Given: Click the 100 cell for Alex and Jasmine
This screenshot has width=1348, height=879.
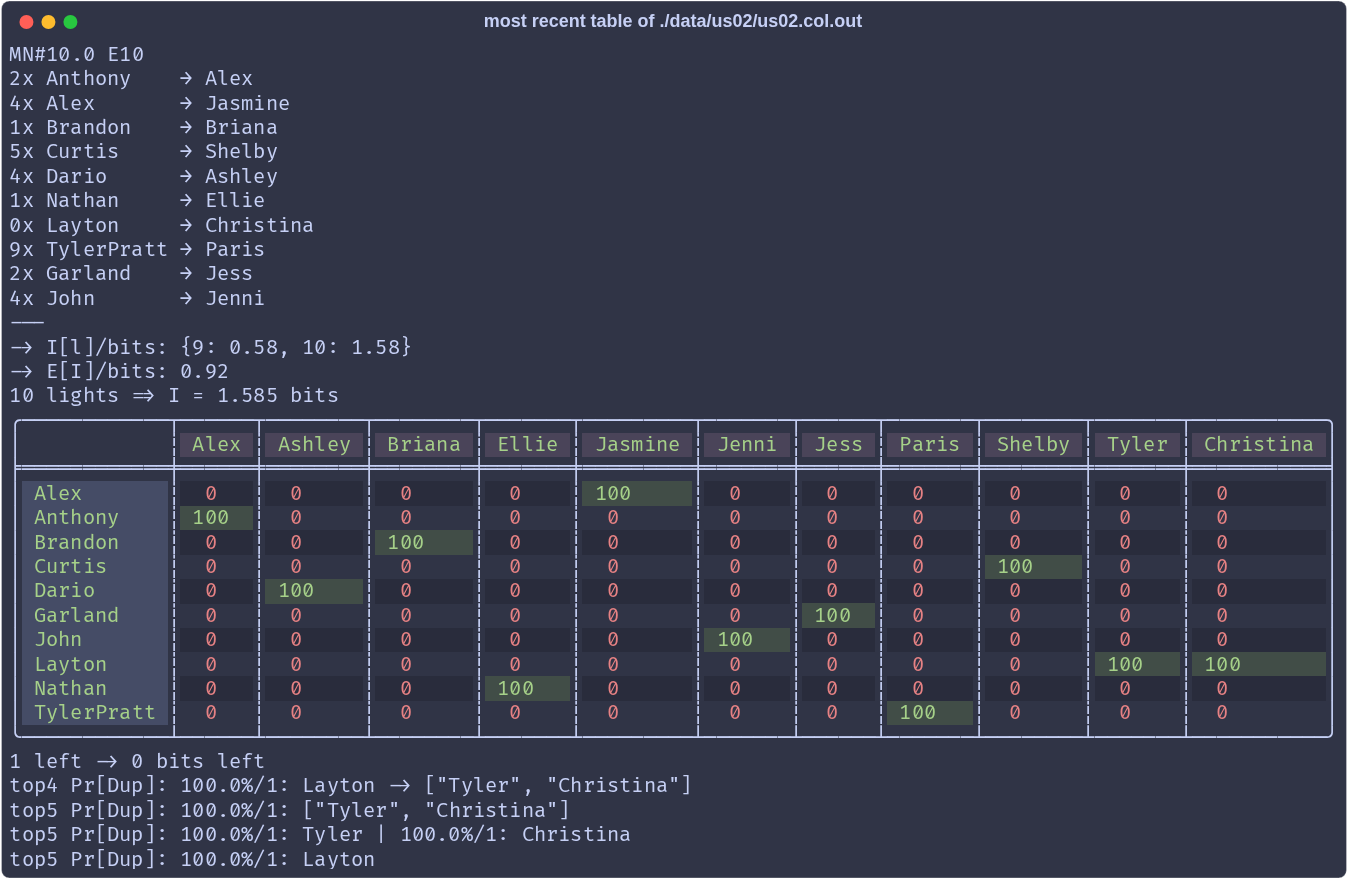Looking at the screenshot, I should [x=637, y=493].
